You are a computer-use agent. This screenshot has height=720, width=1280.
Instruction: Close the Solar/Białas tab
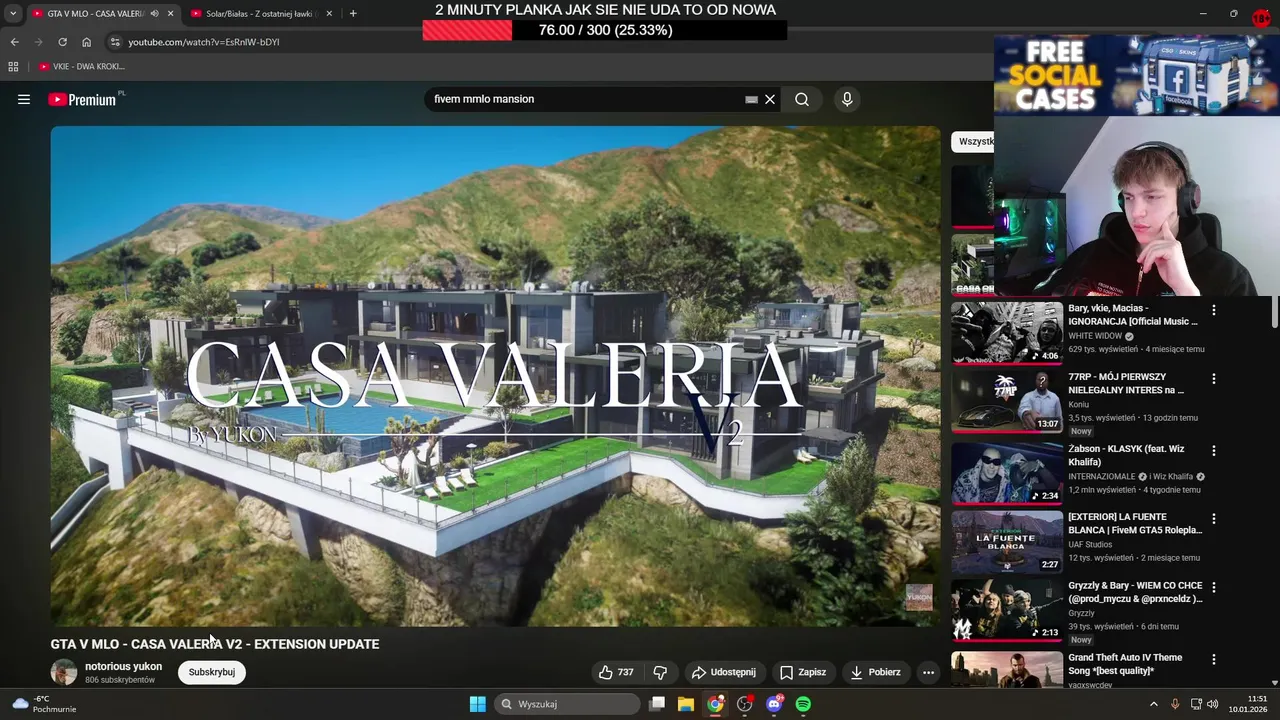[x=328, y=14]
